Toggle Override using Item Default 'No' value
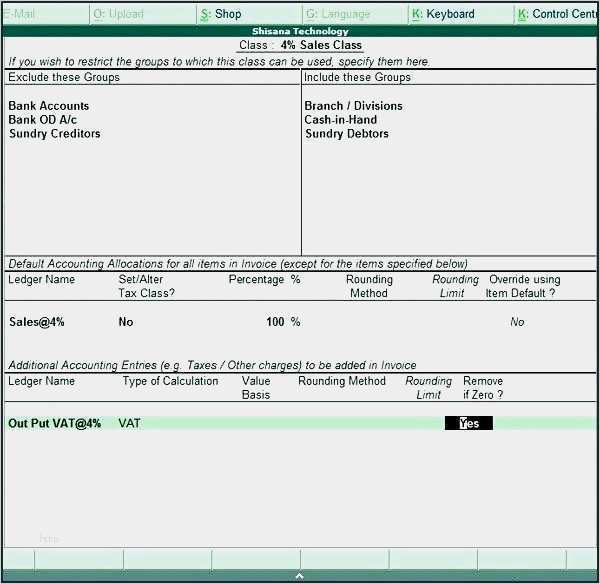 tap(517, 322)
